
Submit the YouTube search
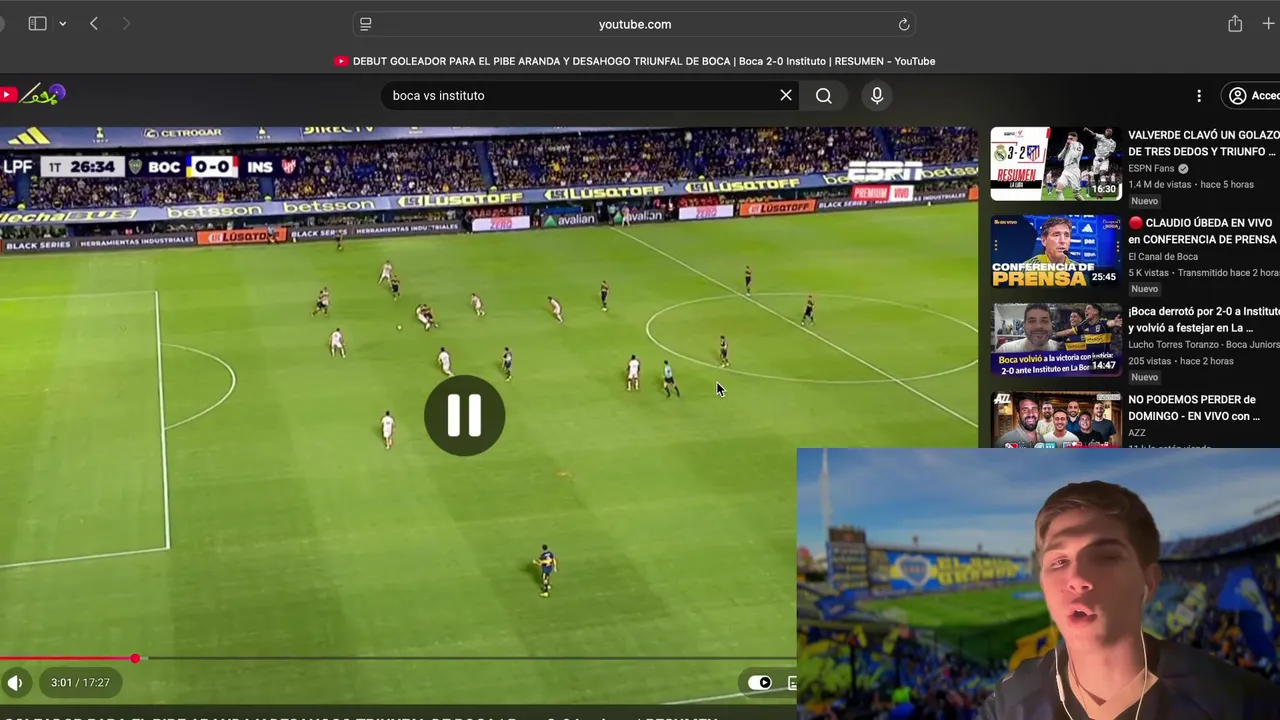pos(824,95)
